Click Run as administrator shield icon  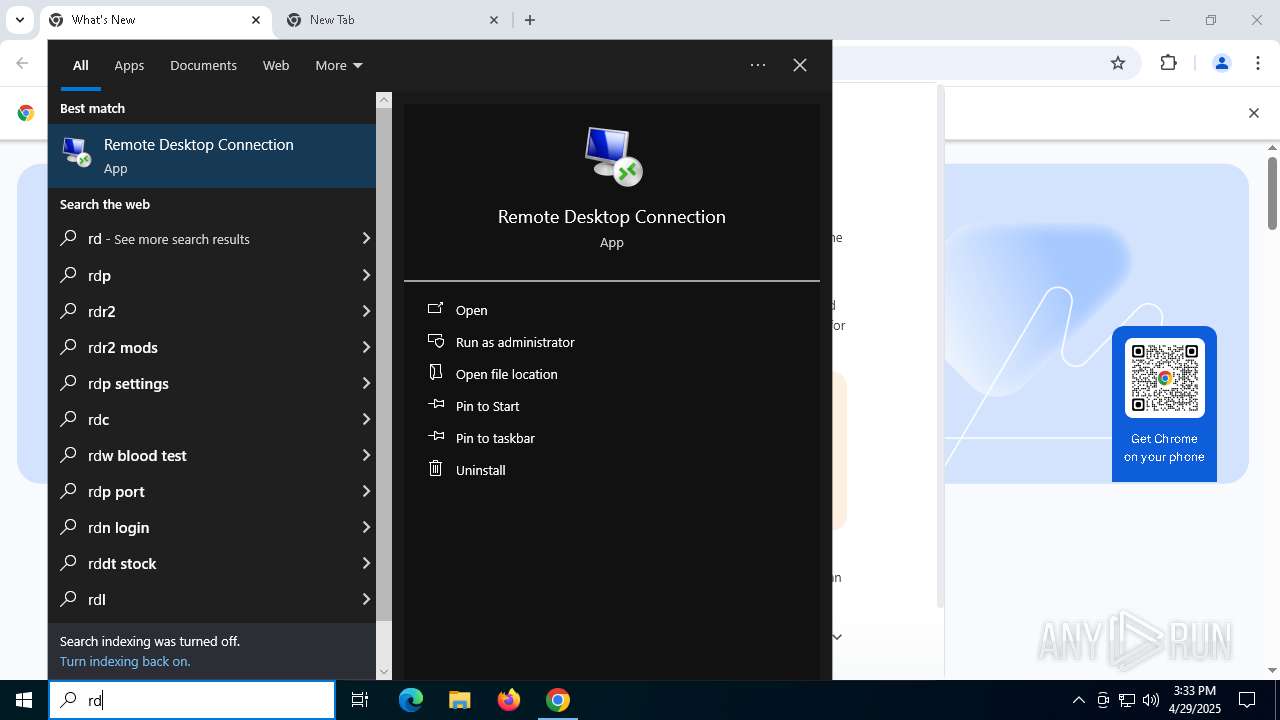coord(436,341)
